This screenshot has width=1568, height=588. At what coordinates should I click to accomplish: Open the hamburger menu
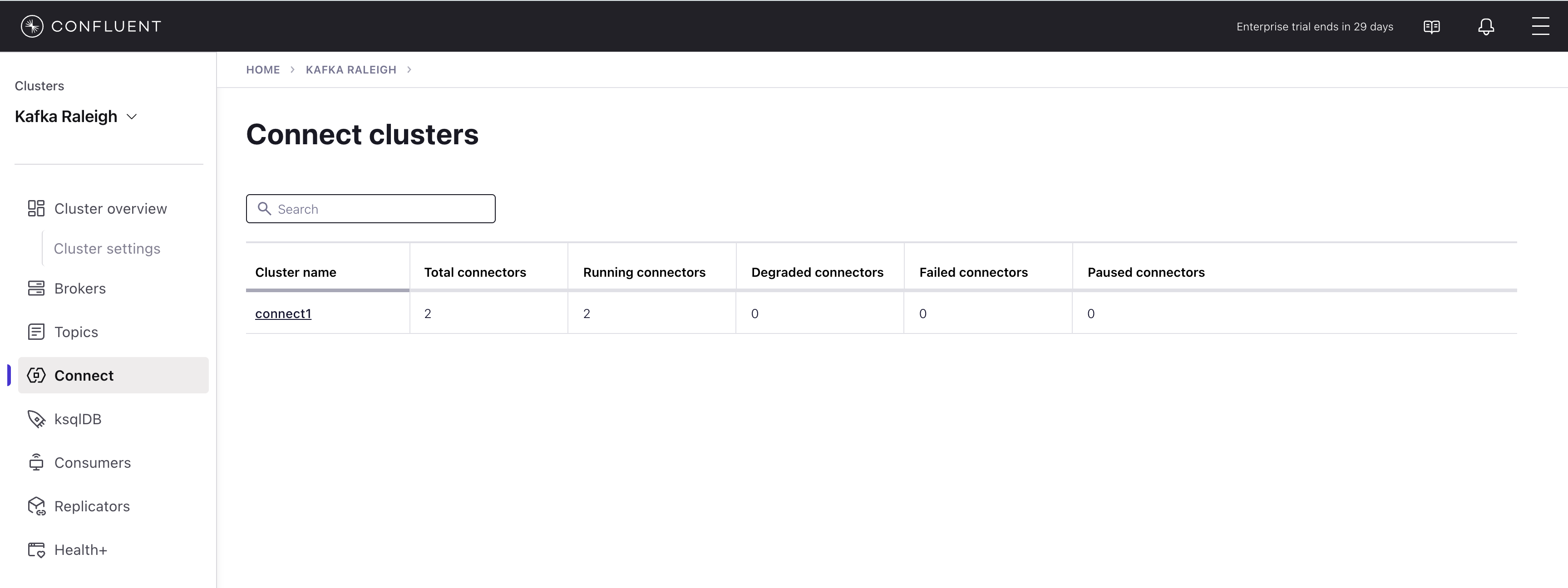tap(1540, 26)
